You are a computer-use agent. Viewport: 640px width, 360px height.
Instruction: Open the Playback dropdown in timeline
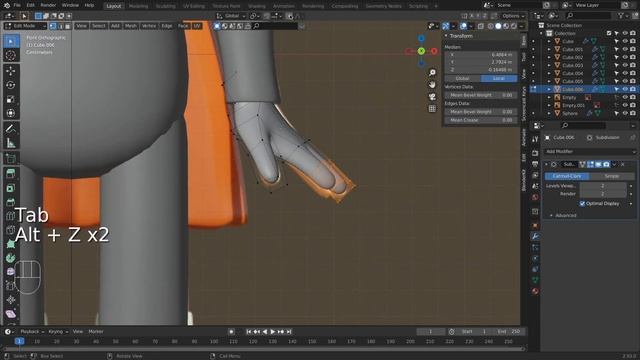click(32, 331)
